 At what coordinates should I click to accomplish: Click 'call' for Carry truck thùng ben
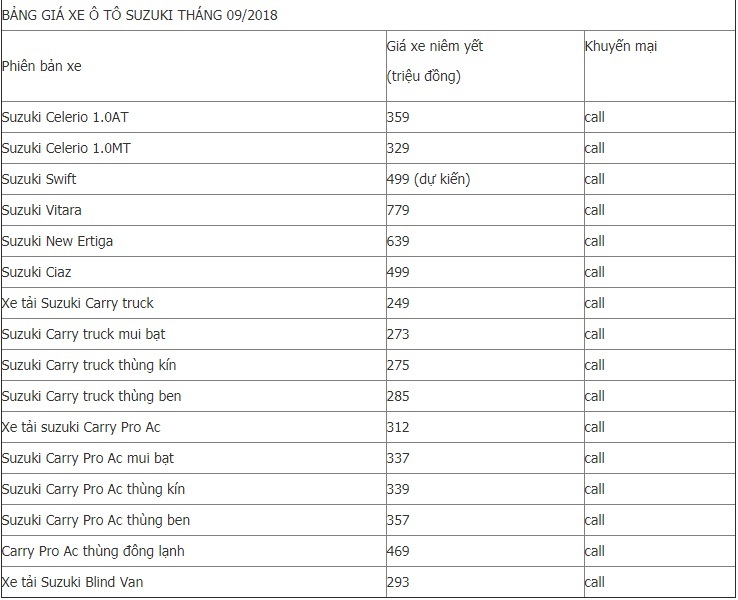click(x=595, y=396)
